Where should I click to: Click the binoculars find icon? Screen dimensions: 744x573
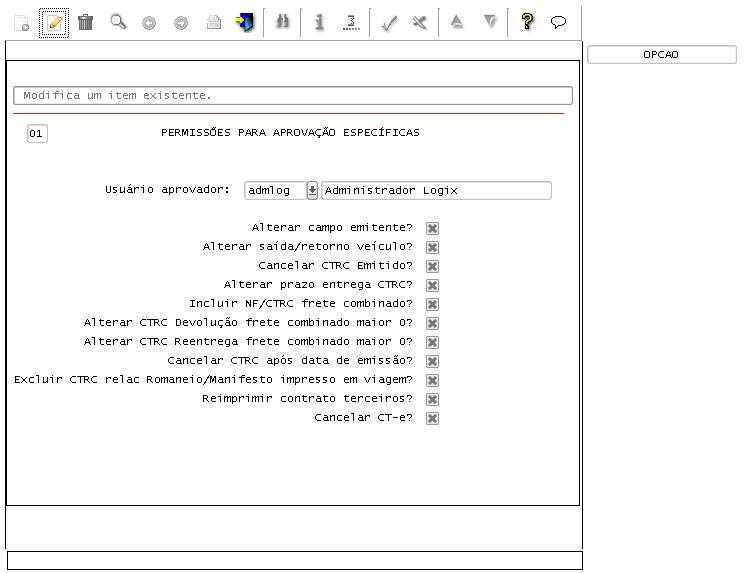coord(282,21)
